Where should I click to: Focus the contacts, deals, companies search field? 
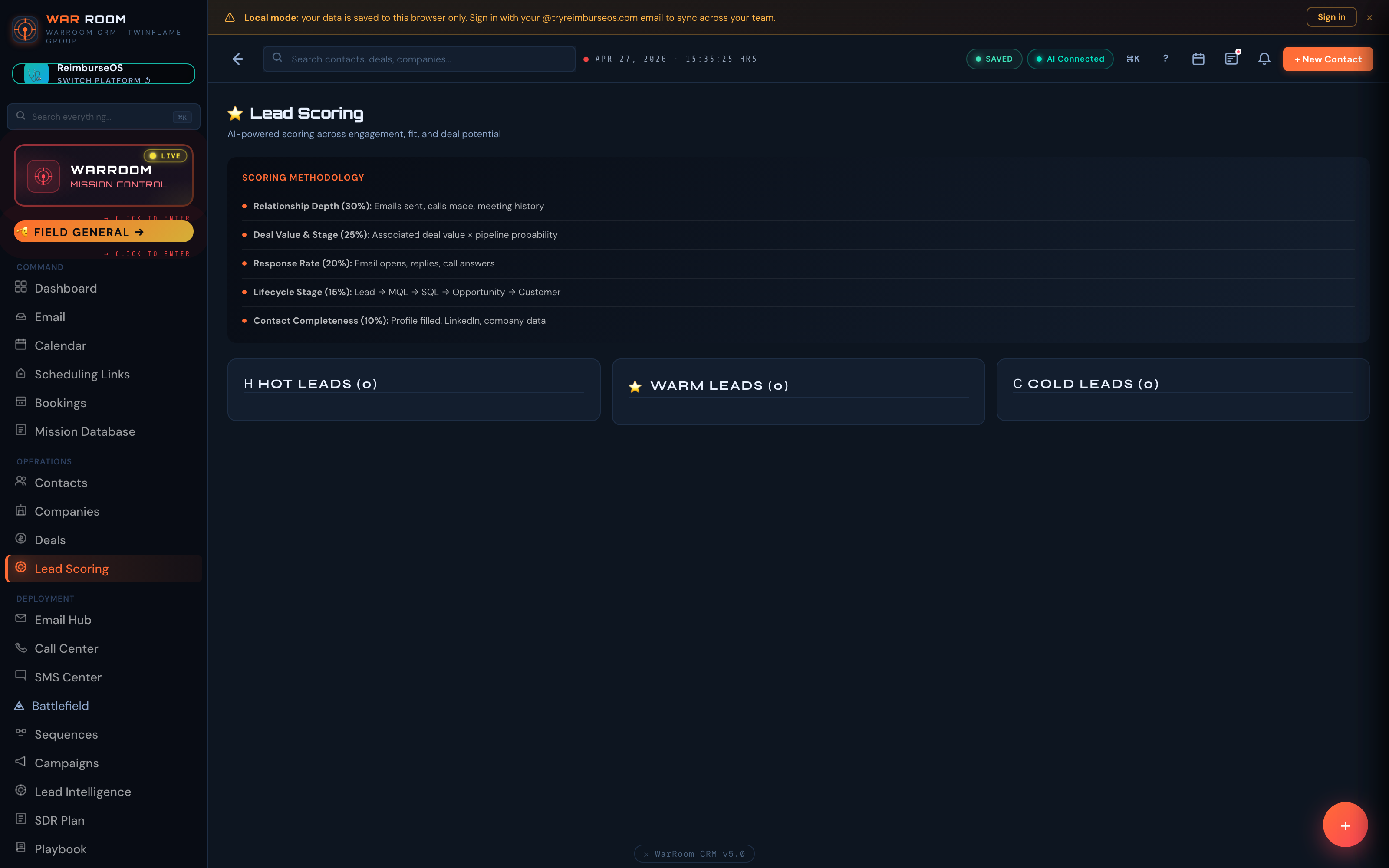click(x=419, y=59)
